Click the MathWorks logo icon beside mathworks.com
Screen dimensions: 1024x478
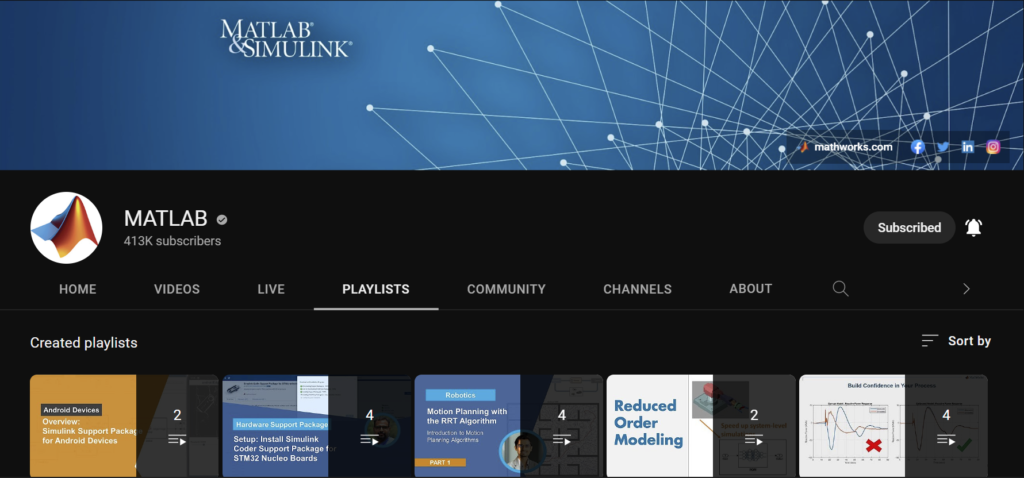[805, 147]
